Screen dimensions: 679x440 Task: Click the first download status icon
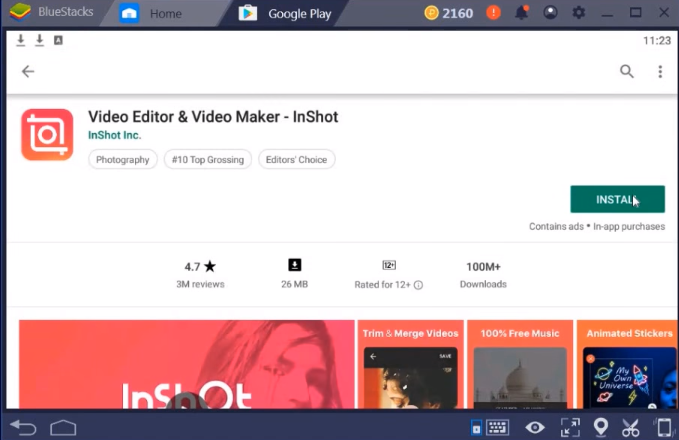[20, 40]
